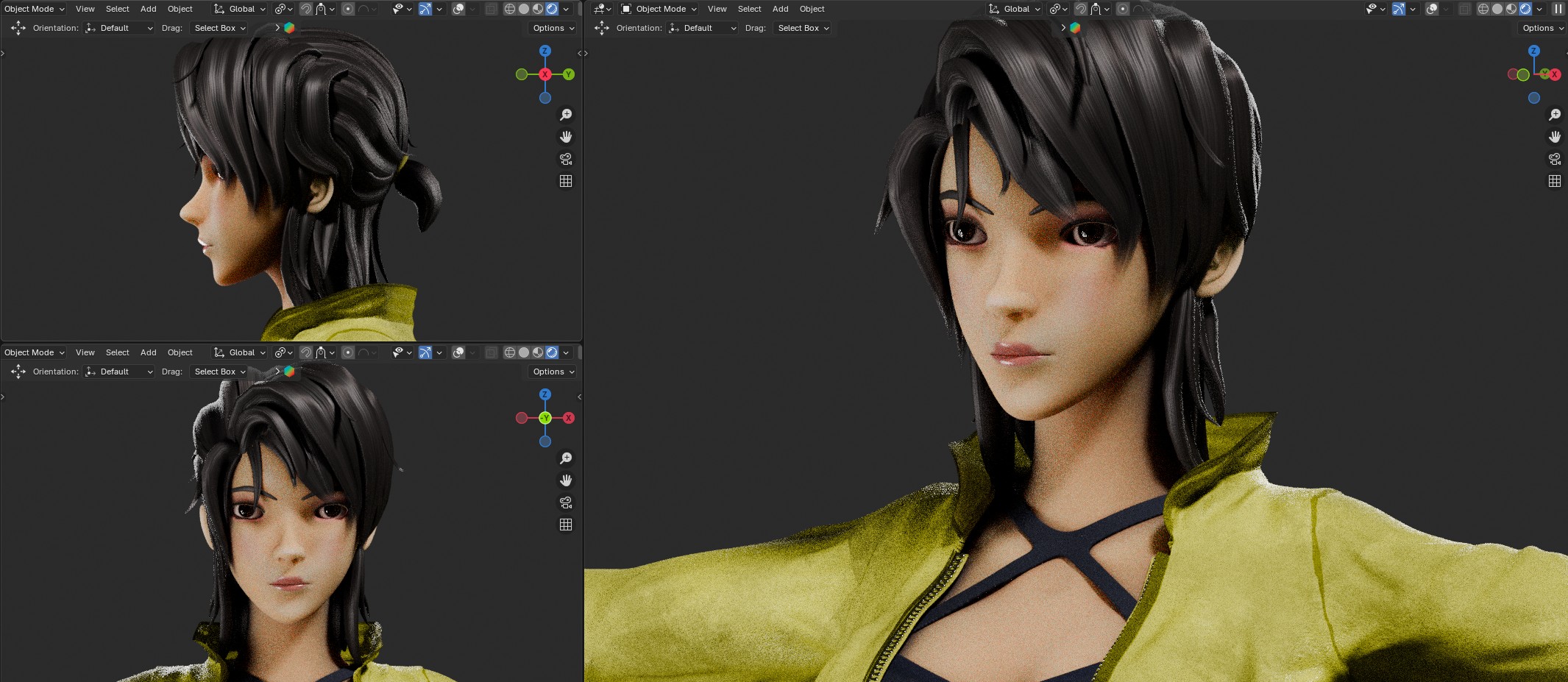Switch large right viewport to wireframe shading

click(x=1483, y=9)
